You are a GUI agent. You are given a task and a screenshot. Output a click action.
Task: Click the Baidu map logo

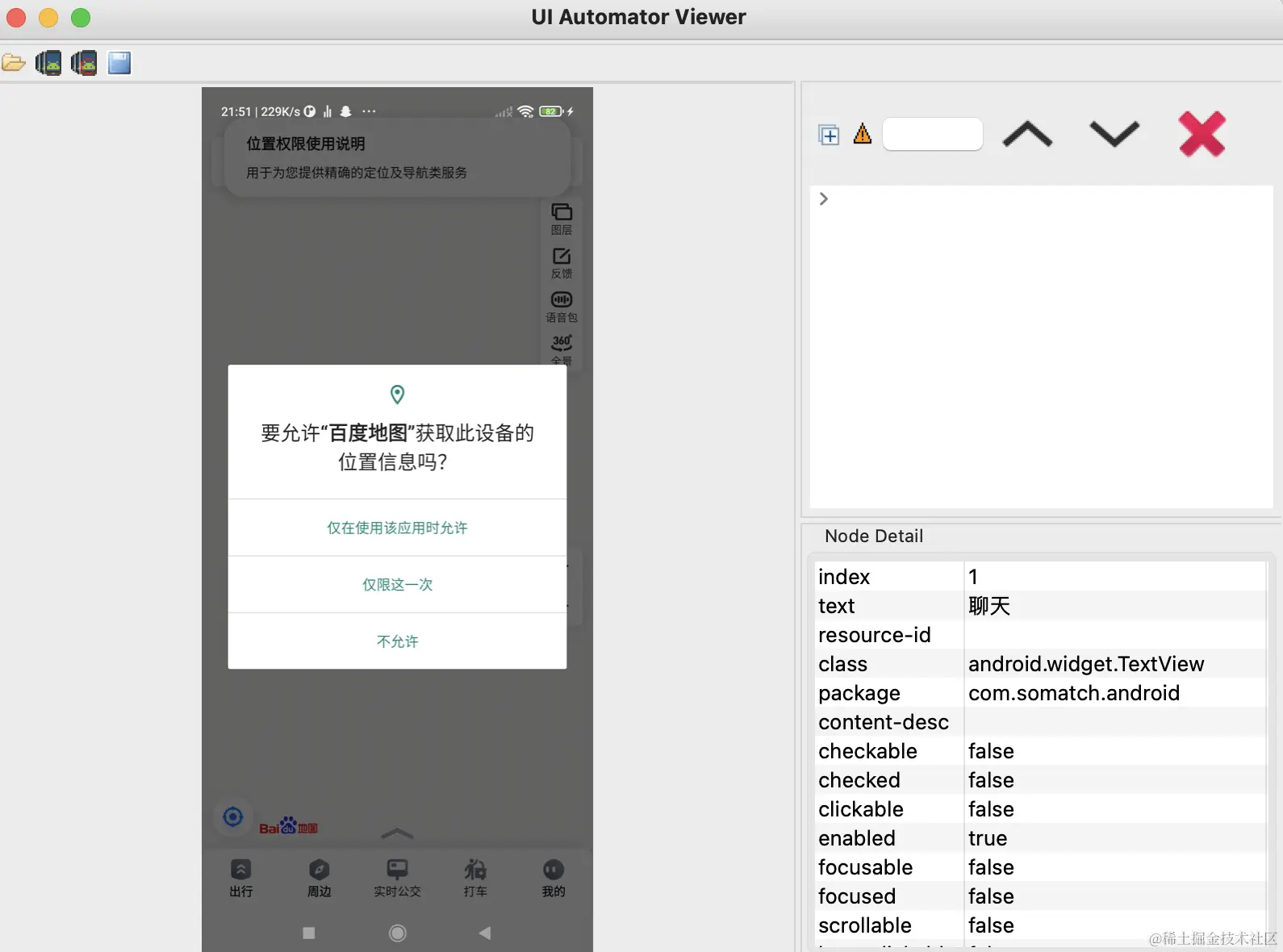click(x=288, y=825)
